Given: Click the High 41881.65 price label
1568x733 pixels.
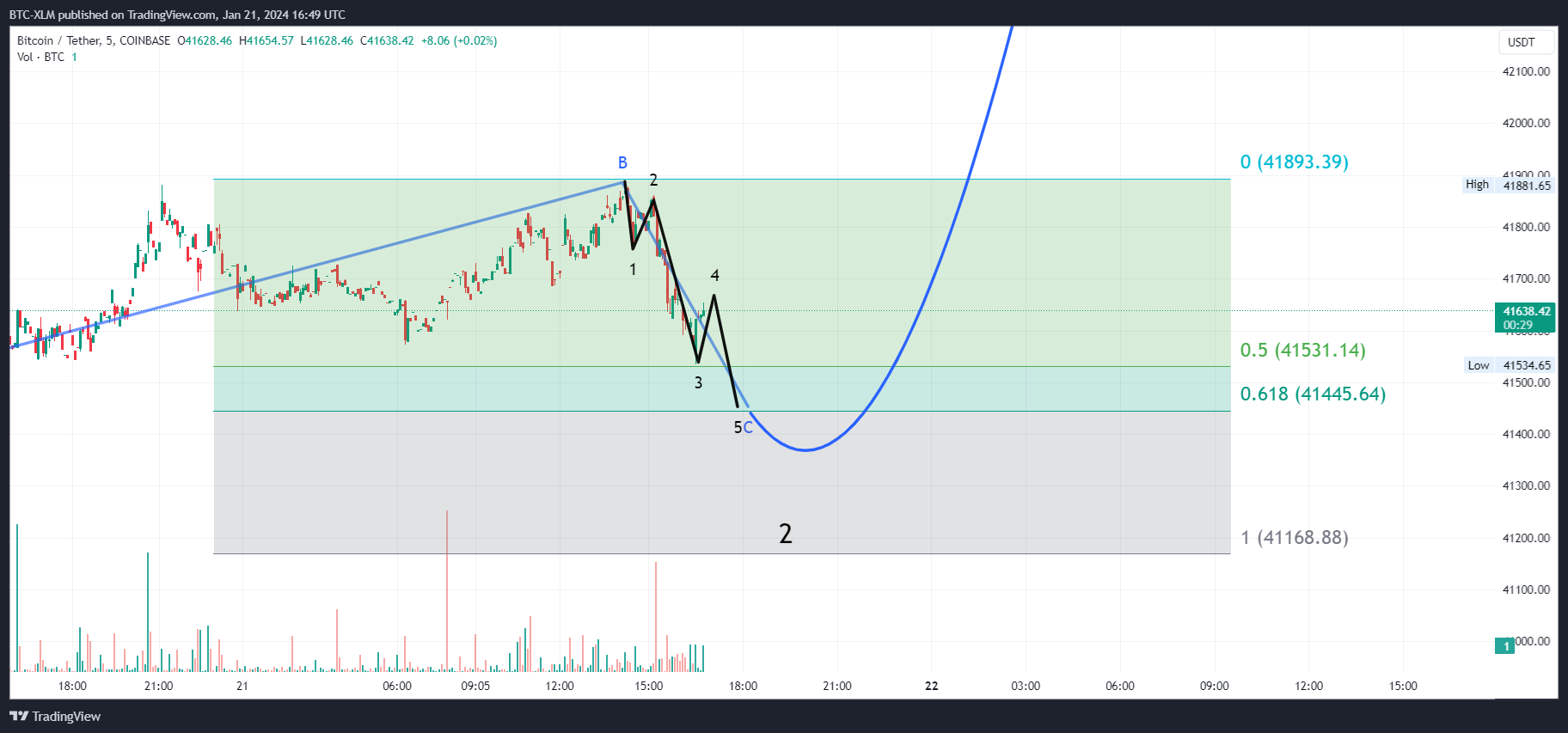Looking at the screenshot, I should (1509, 185).
